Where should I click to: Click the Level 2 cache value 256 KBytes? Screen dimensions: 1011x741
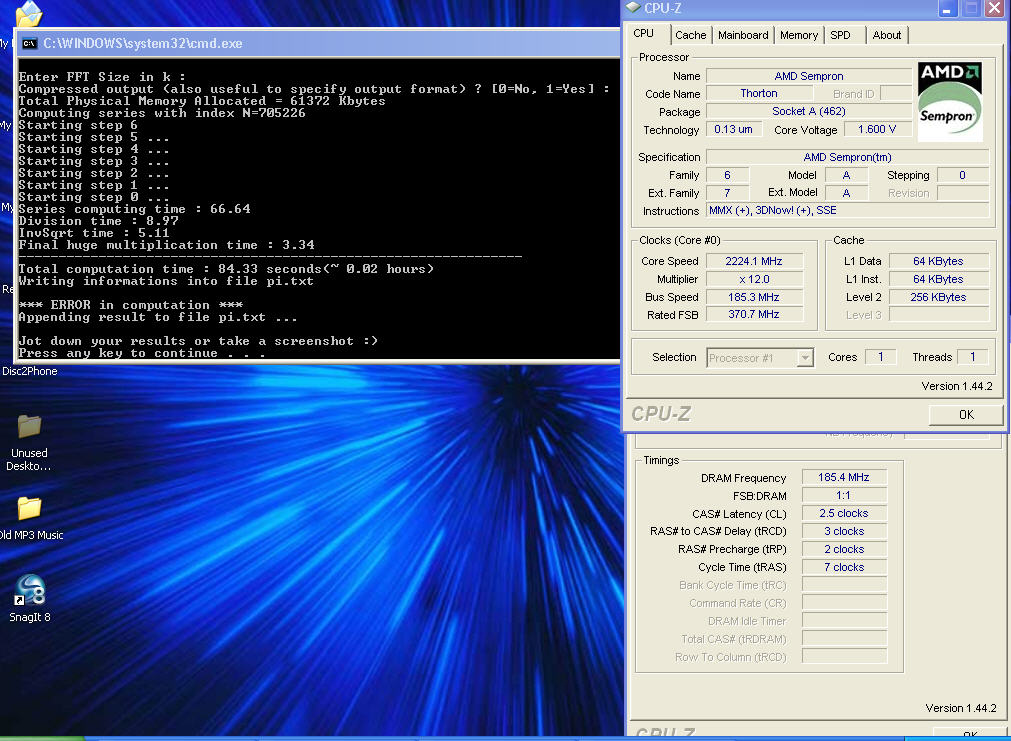coord(938,297)
